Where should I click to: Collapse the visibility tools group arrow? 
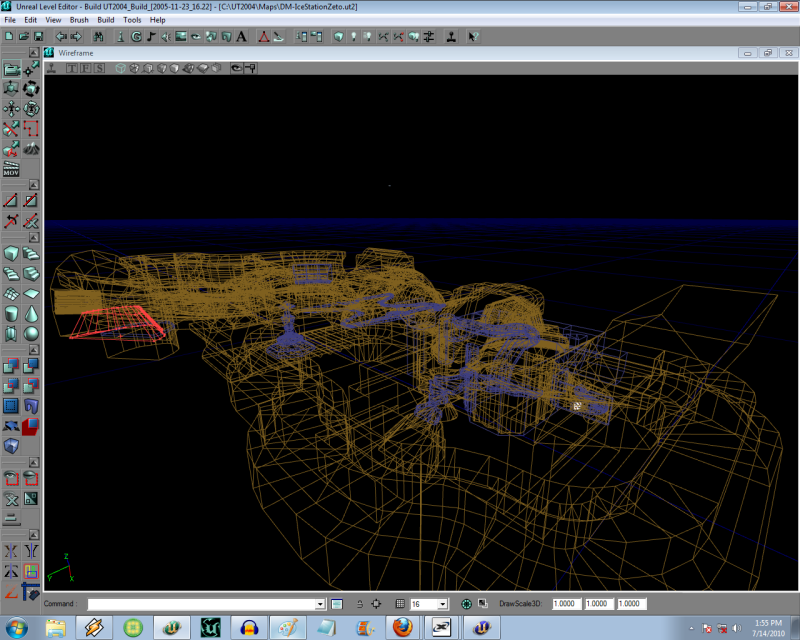coord(34,462)
